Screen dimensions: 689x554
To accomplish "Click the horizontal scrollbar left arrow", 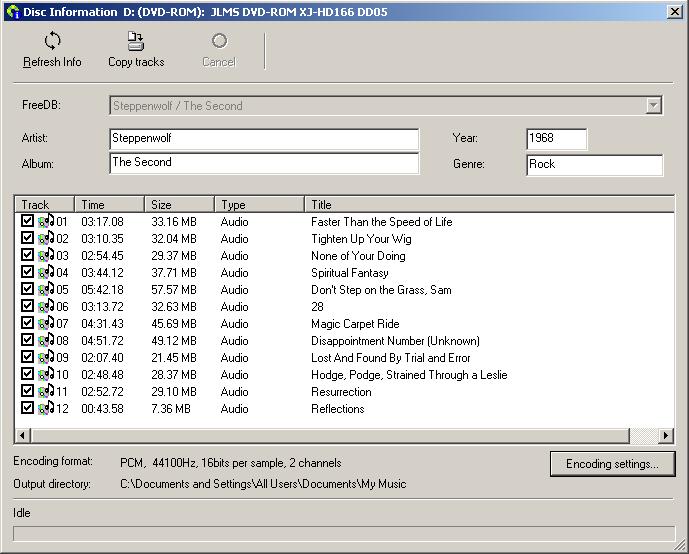I will pyautogui.click(x=22, y=435).
